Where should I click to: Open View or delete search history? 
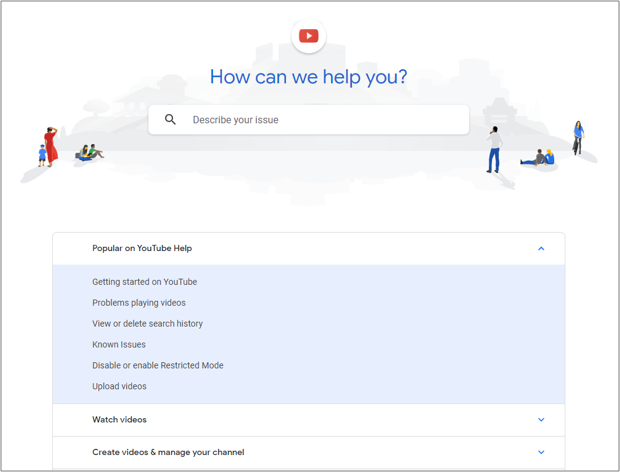click(x=147, y=324)
